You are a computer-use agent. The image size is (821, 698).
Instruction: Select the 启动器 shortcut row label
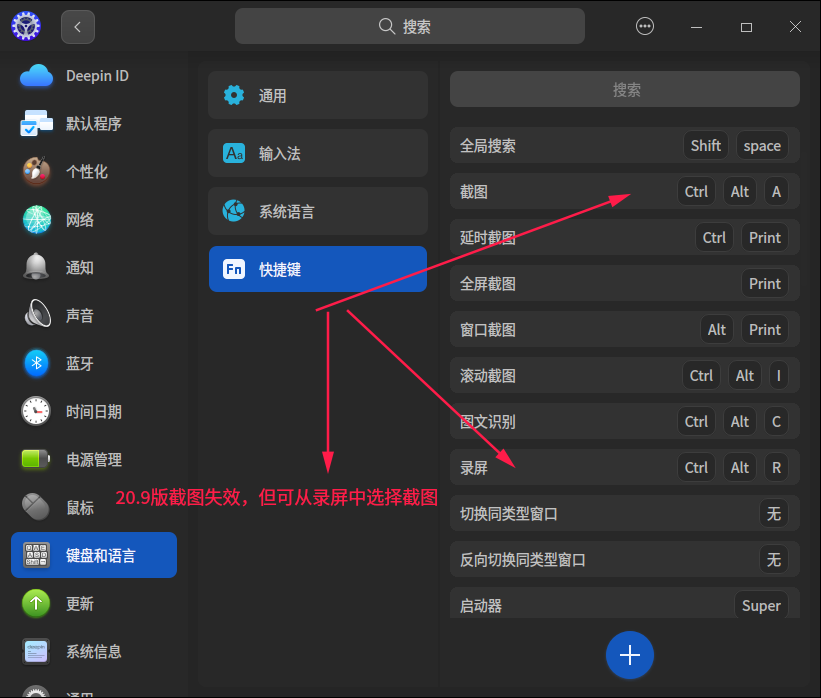coord(481,606)
